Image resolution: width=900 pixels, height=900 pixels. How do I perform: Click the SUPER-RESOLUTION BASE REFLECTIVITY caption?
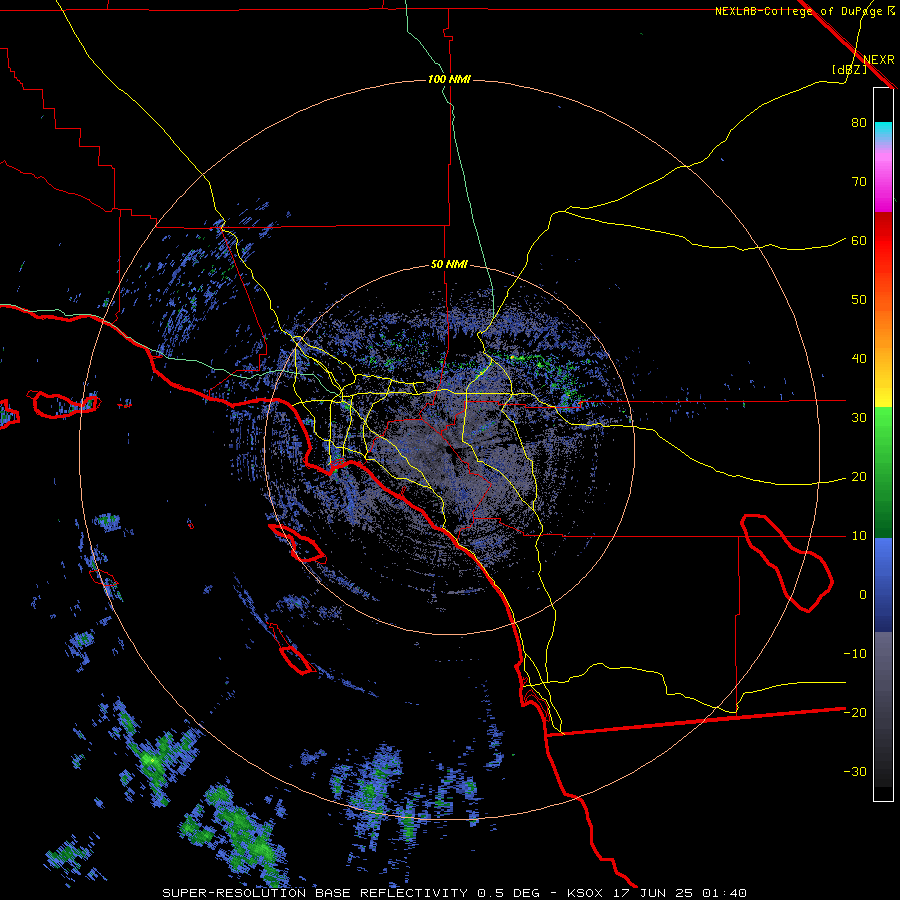(x=315, y=893)
